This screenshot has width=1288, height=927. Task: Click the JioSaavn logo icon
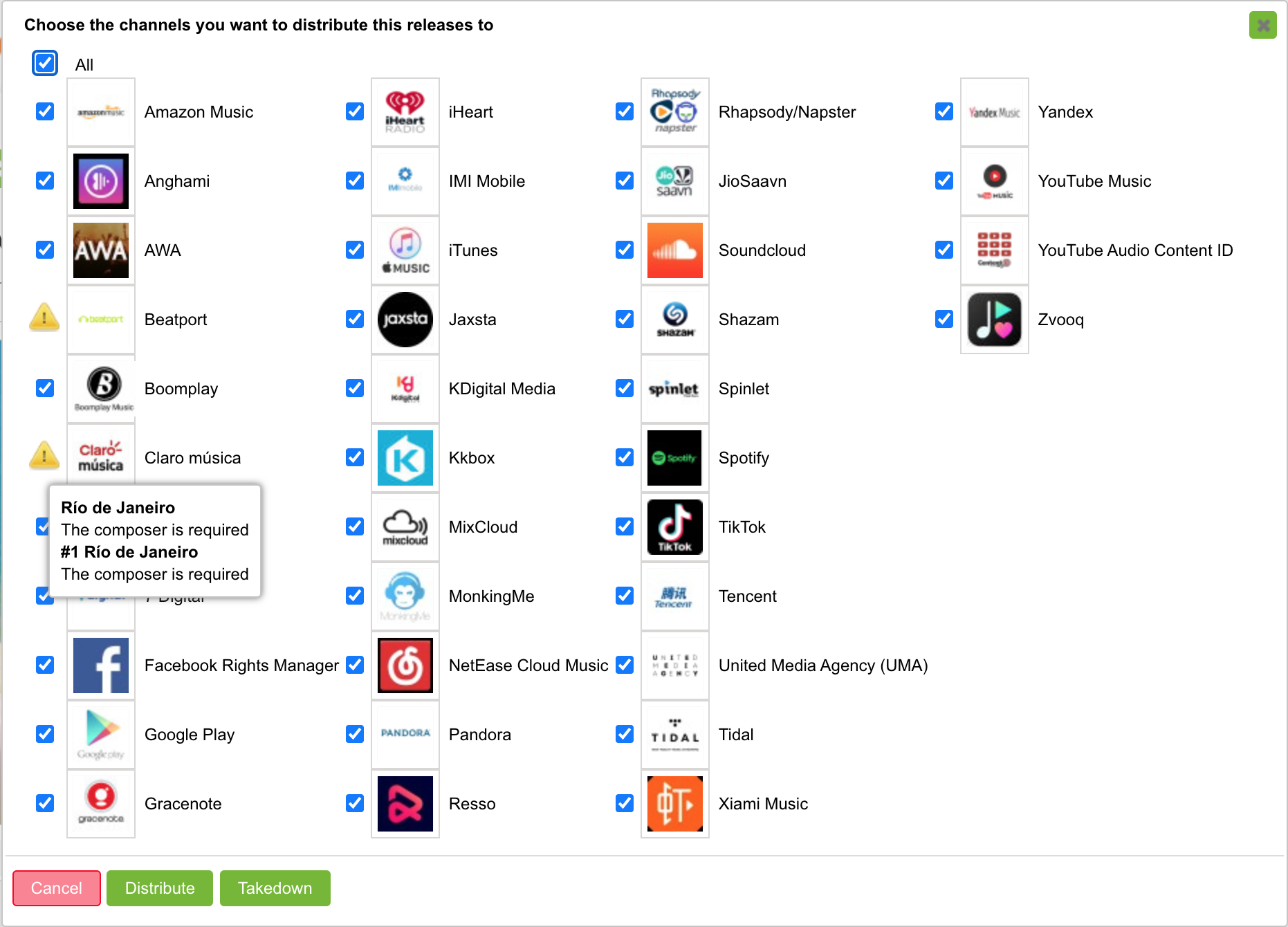[x=675, y=181]
